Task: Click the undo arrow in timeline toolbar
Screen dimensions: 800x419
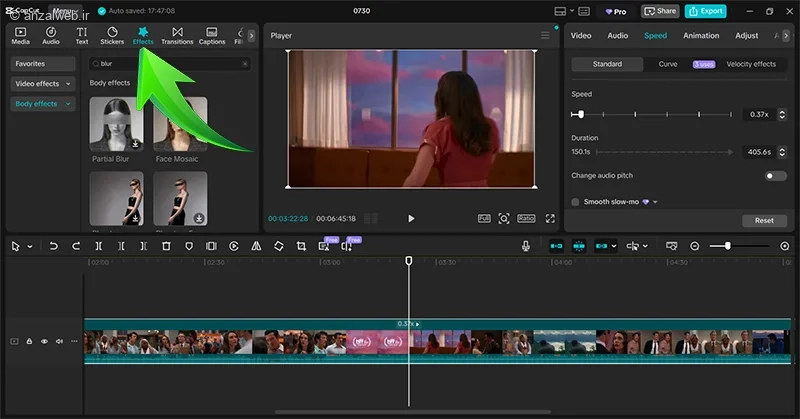Action: pos(53,246)
